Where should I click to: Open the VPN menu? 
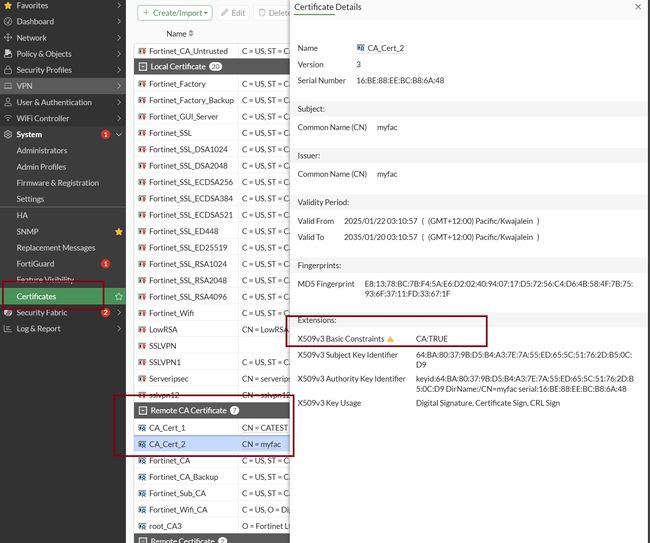point(62,86)
